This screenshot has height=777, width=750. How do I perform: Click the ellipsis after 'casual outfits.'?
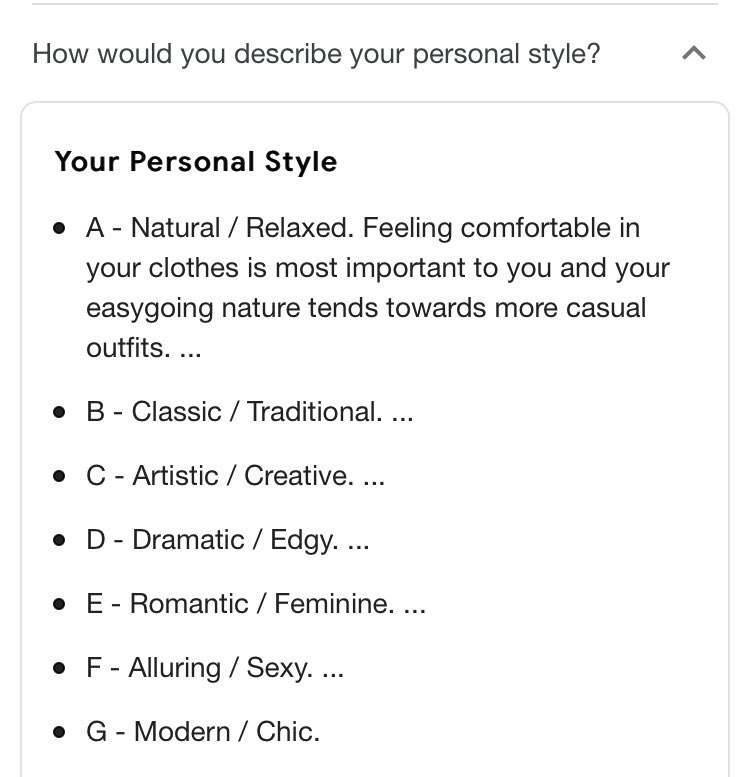tap(176, 351)
